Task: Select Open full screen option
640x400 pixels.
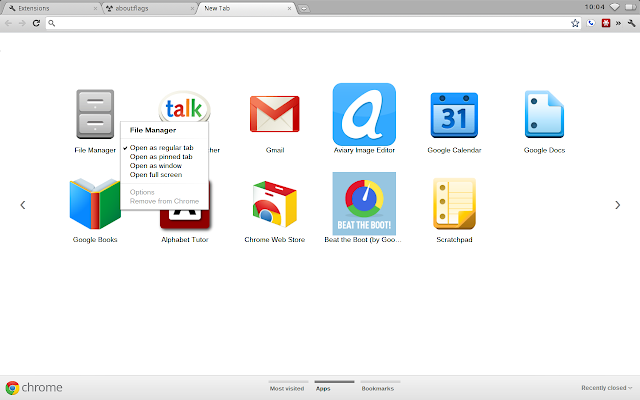Action: click(x=156, y=175)
